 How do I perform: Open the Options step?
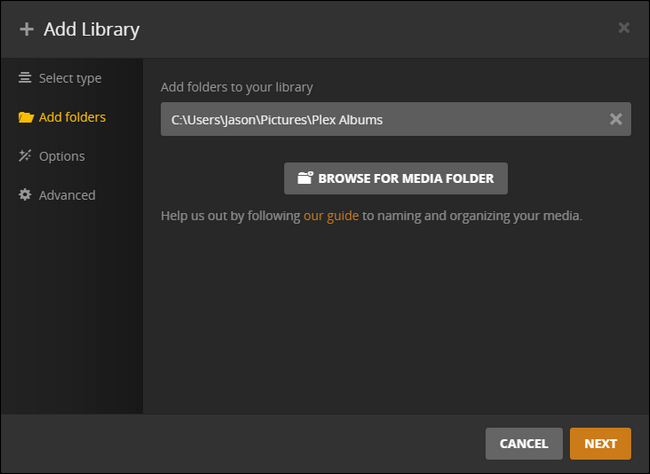coord(62,156)
